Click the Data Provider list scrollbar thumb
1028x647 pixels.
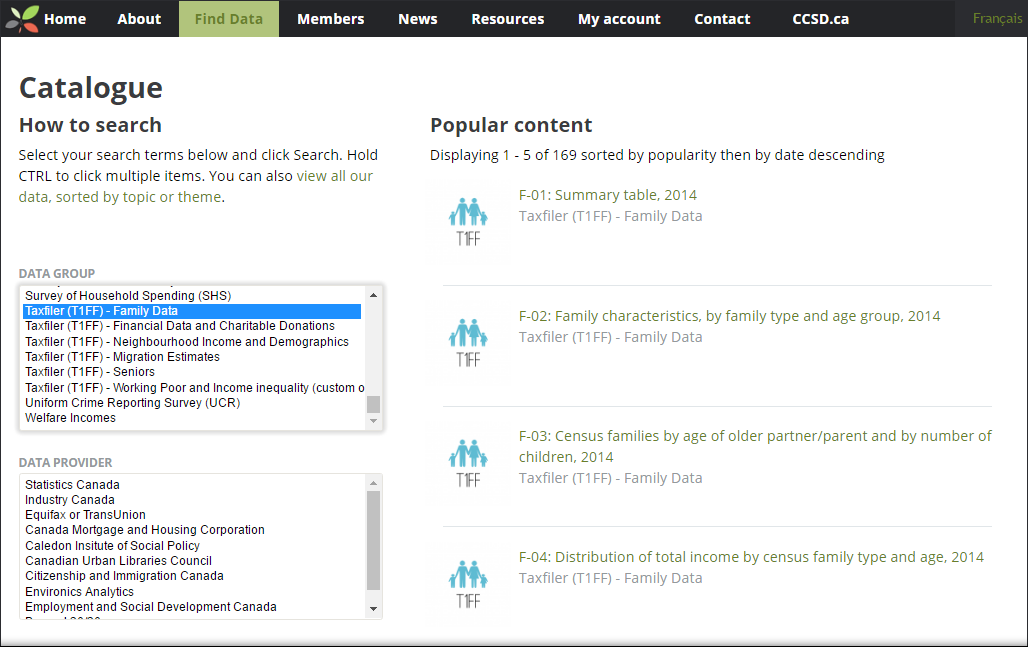(373, 541)
